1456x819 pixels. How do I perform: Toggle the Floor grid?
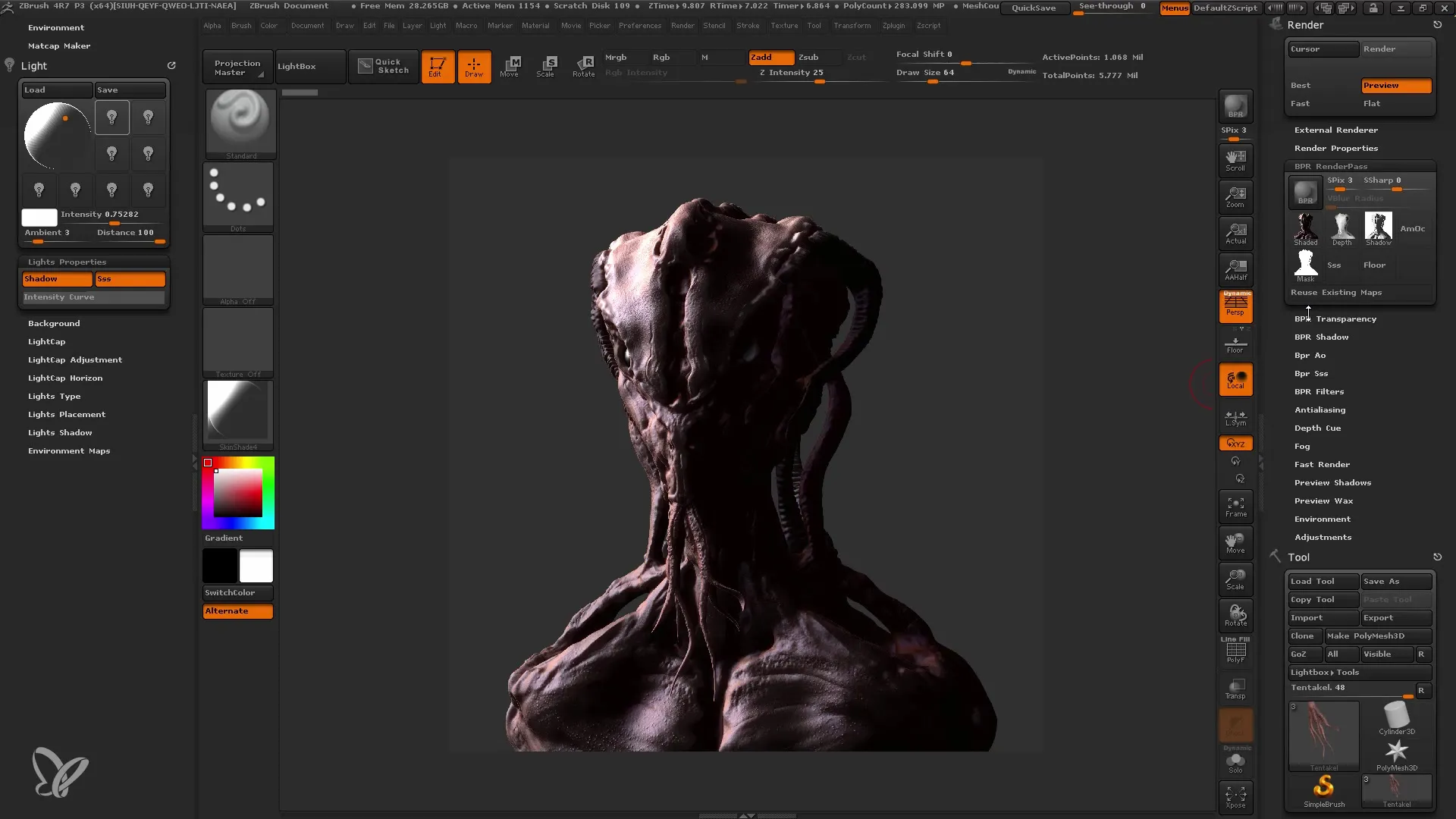coord(1235,345)
